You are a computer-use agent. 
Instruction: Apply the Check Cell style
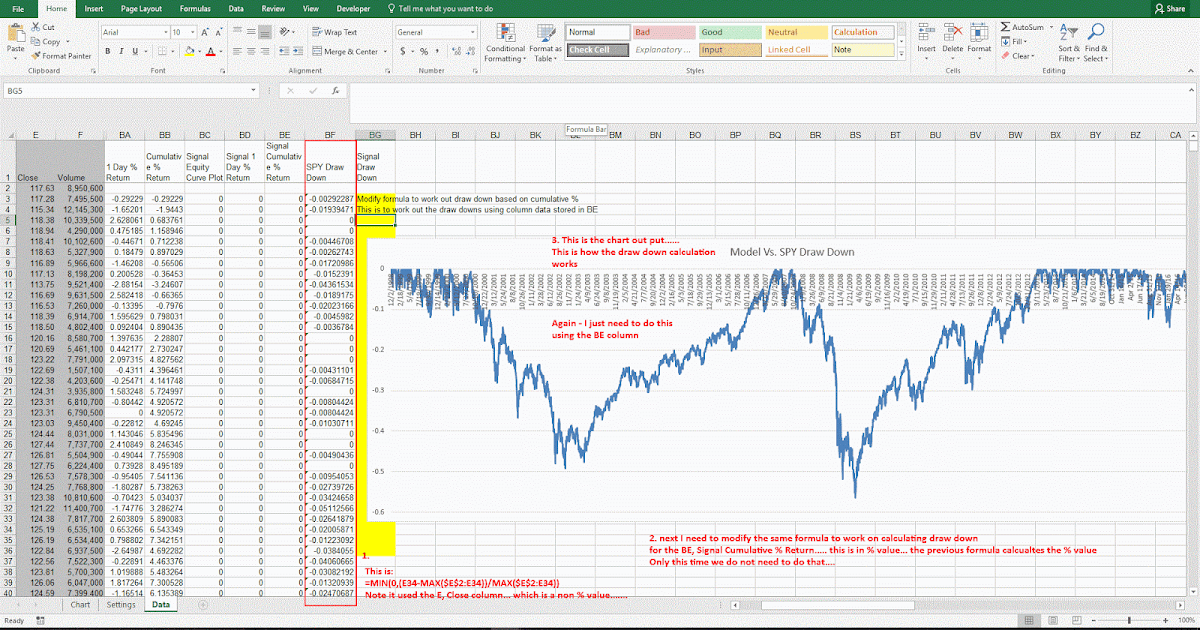597,48
